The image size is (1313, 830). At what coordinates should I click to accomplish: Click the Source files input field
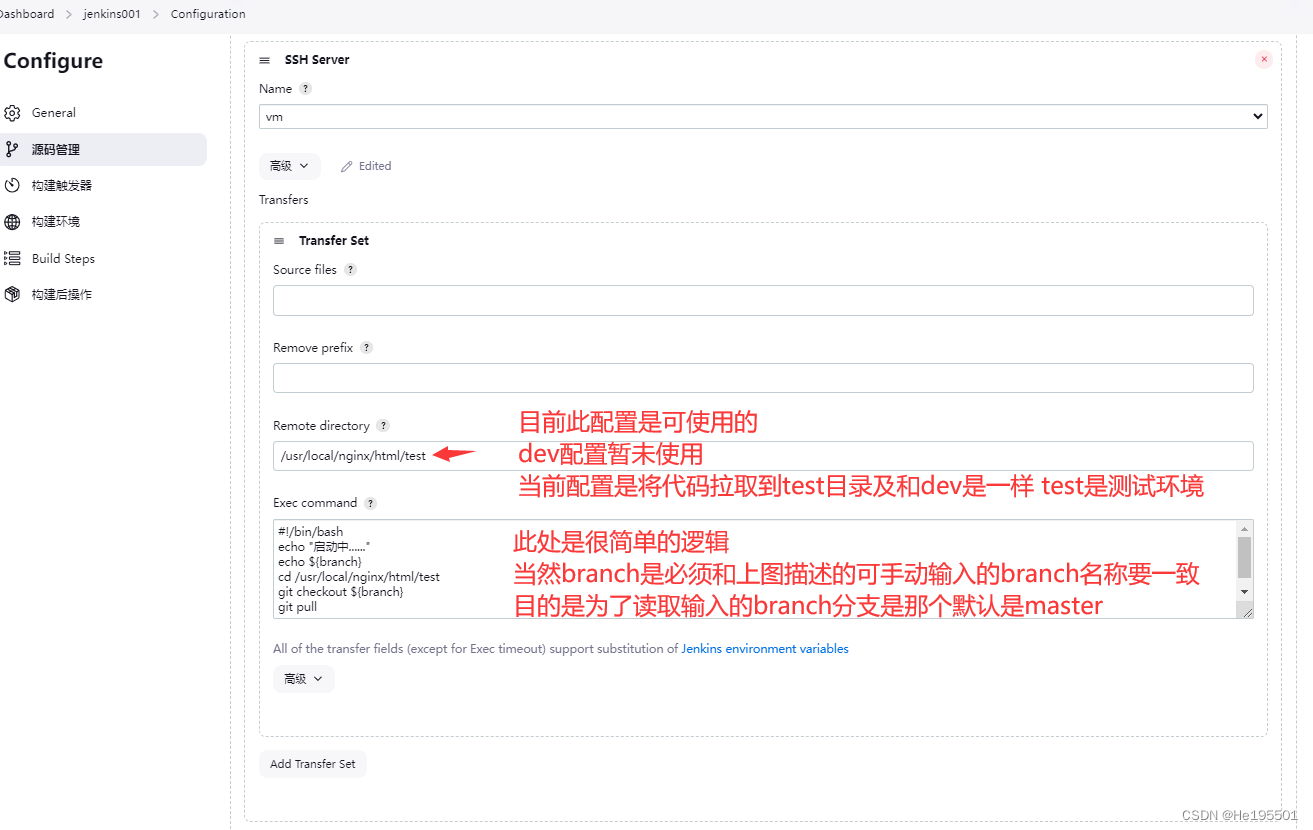coord(763,300)
